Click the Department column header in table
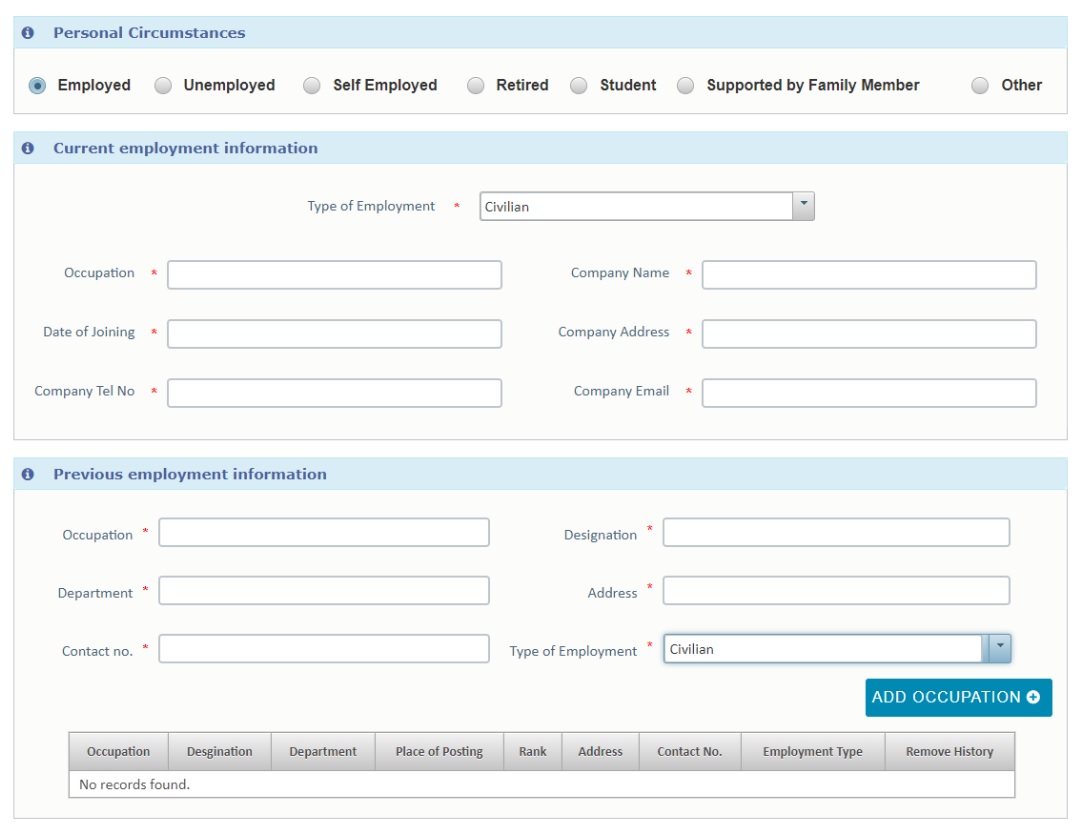This screenshot has width=1079, height=840. (323, 752)
